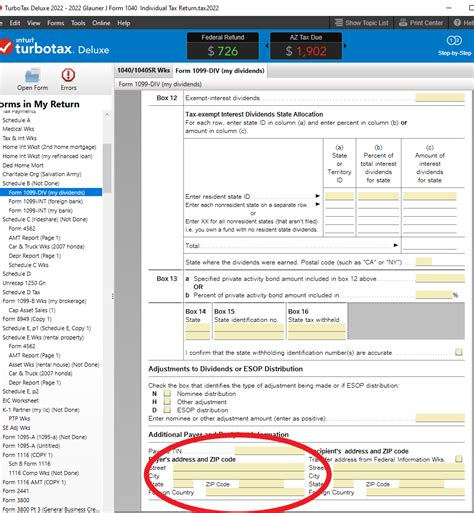Select Form 1099-B Wks (my brokerage)
Image resolution: width=474 pixels, height=513 pixels.
[44, 301]
